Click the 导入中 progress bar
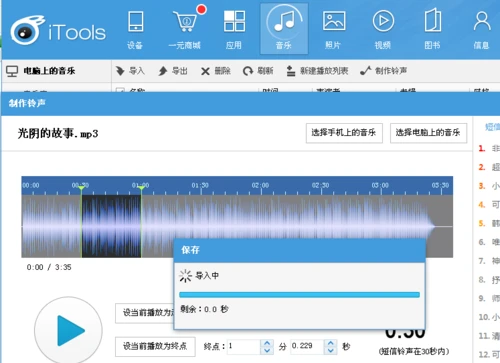The height and width of the screenshot is (363, 500). tap(299, 295)
